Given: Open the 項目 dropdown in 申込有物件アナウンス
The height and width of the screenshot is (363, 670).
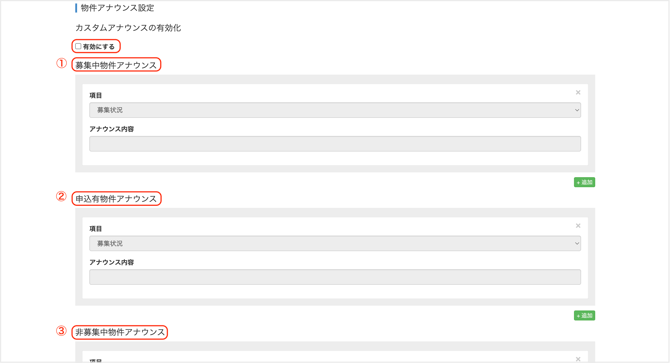Looking at the screenshot, I should click(x=335, y=243).
